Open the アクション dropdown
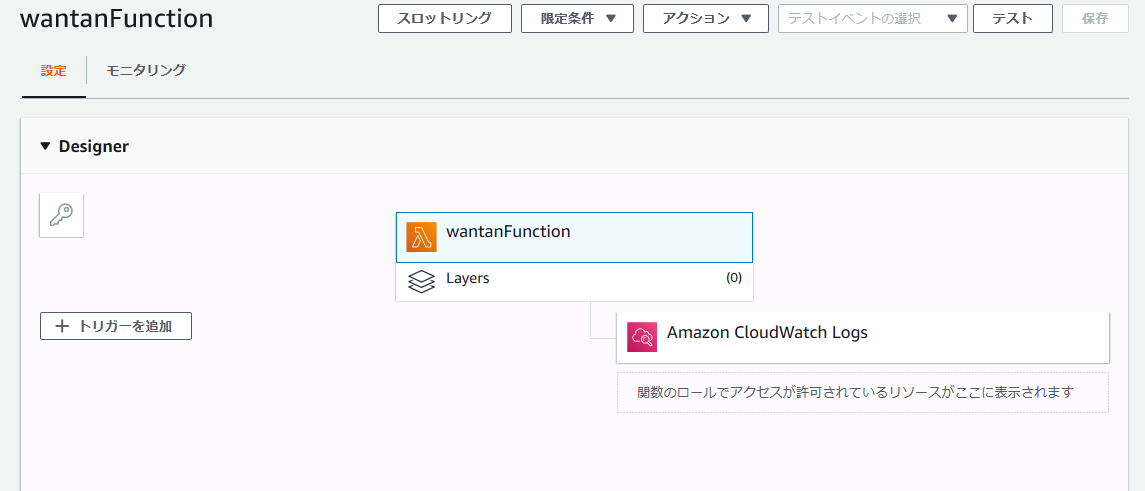The width and height of the screenshot is (1145, 491). coord(705,19)
